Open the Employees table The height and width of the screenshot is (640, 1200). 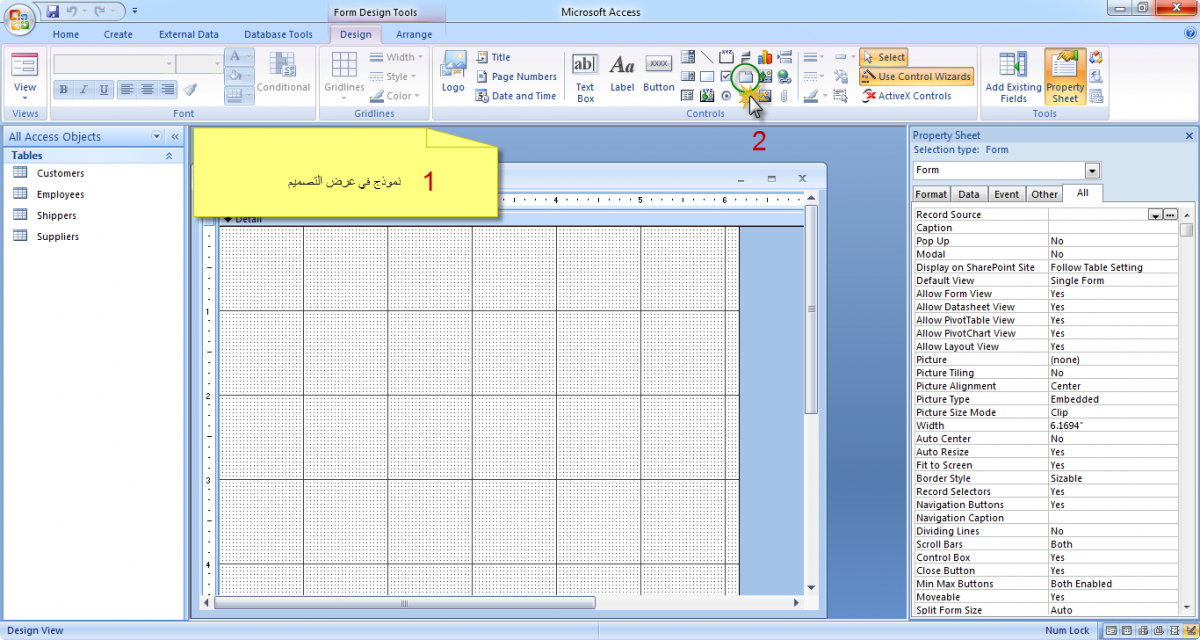coord(60,194)
